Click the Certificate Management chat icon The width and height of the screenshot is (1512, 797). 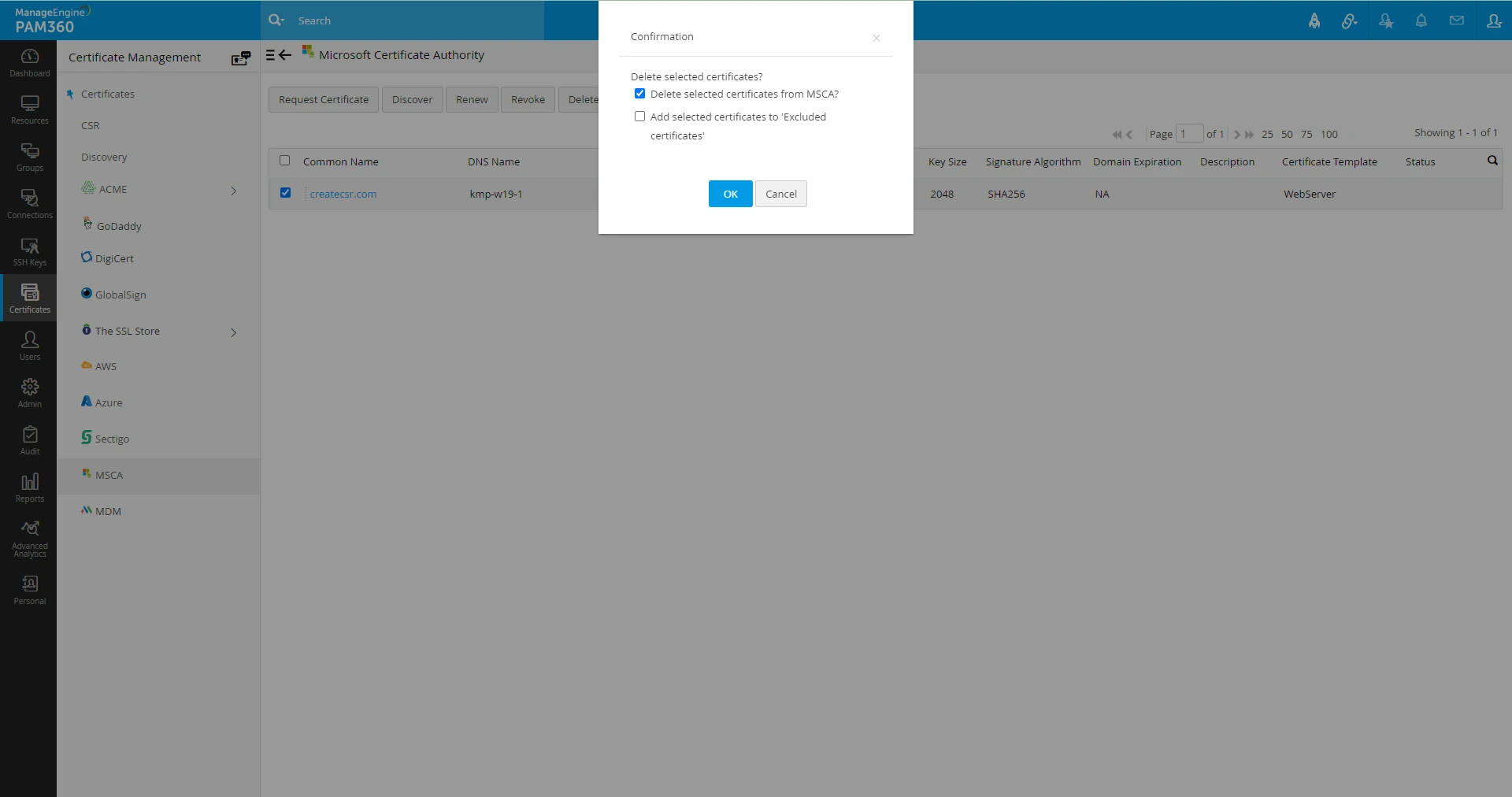coord(241,57)
